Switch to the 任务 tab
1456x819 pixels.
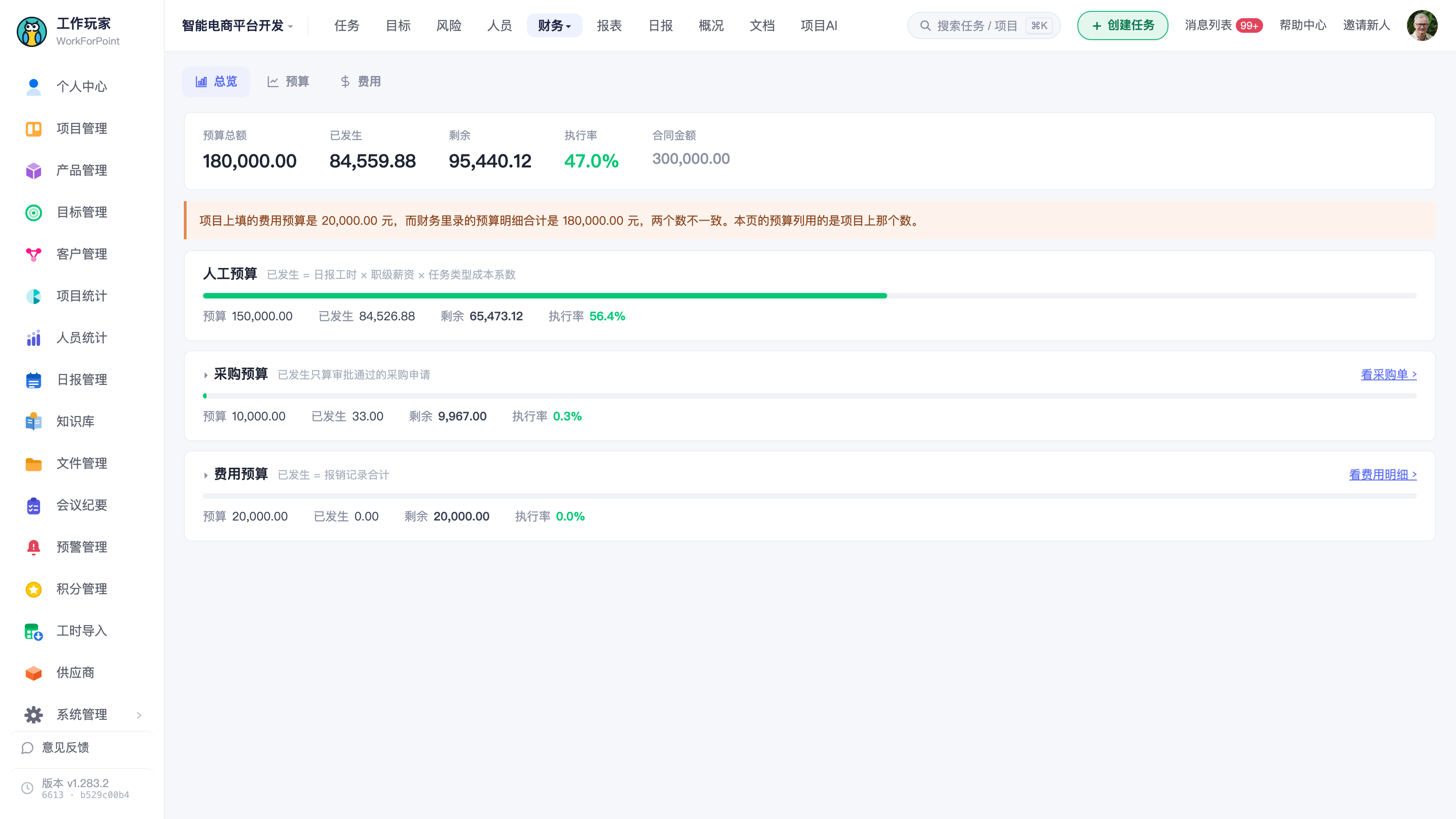click(x=346, y=25)
